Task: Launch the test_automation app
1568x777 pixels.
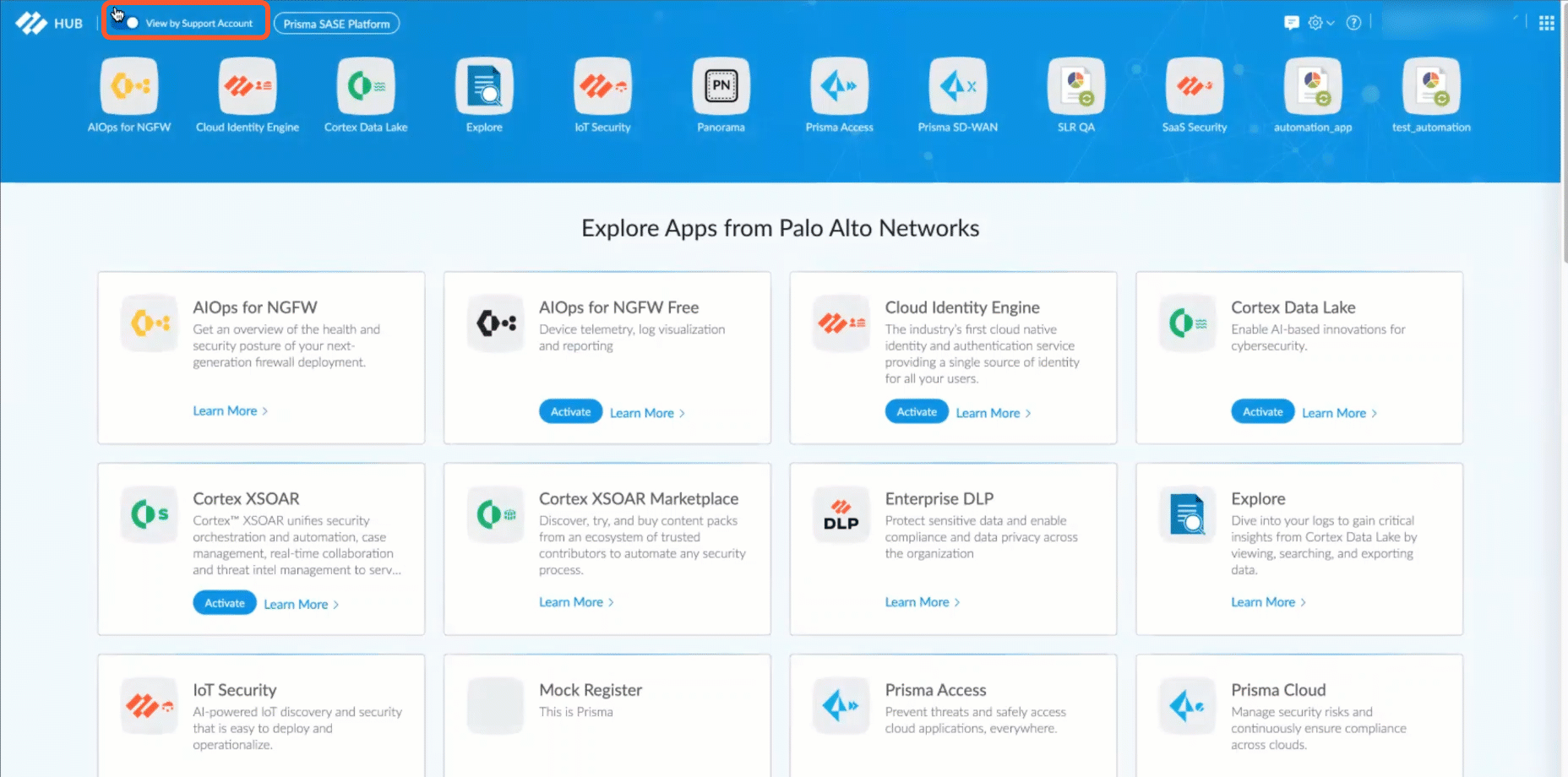Action: [1431, 86]
